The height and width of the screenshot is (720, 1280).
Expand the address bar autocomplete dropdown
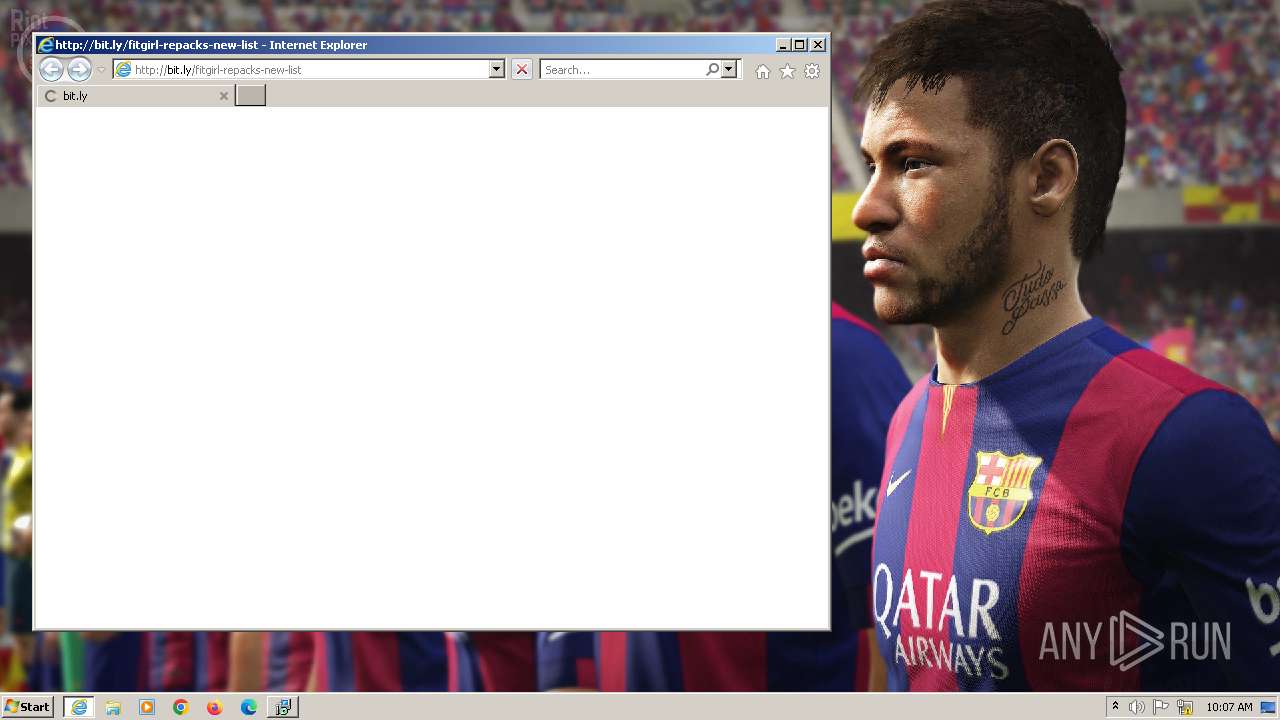click(x=496, y=69)
